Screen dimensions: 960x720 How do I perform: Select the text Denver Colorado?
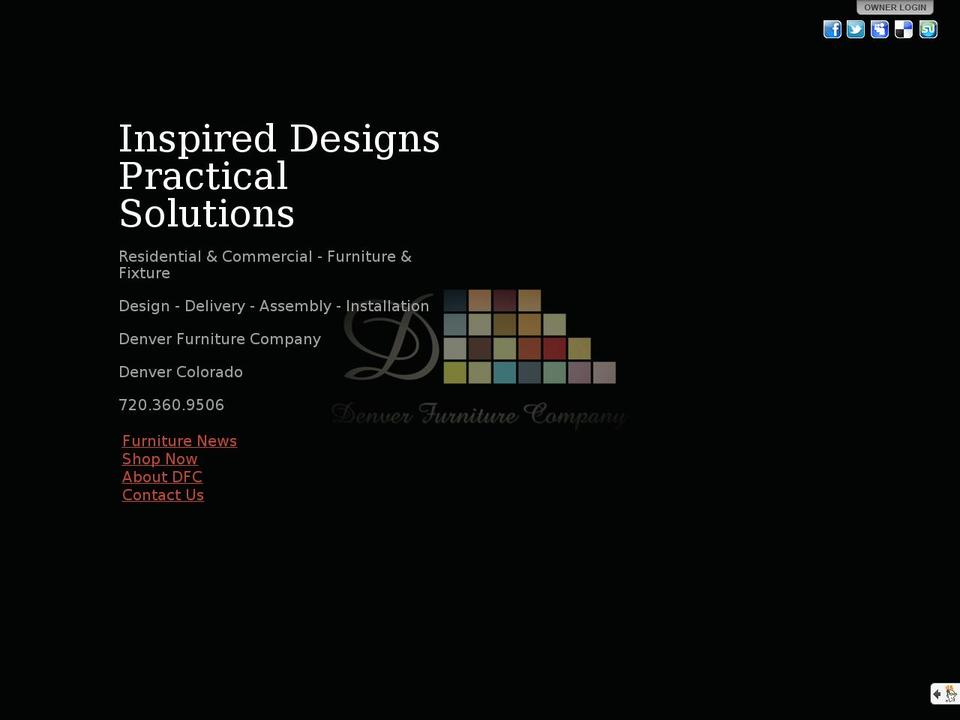[x=181, y=372]
